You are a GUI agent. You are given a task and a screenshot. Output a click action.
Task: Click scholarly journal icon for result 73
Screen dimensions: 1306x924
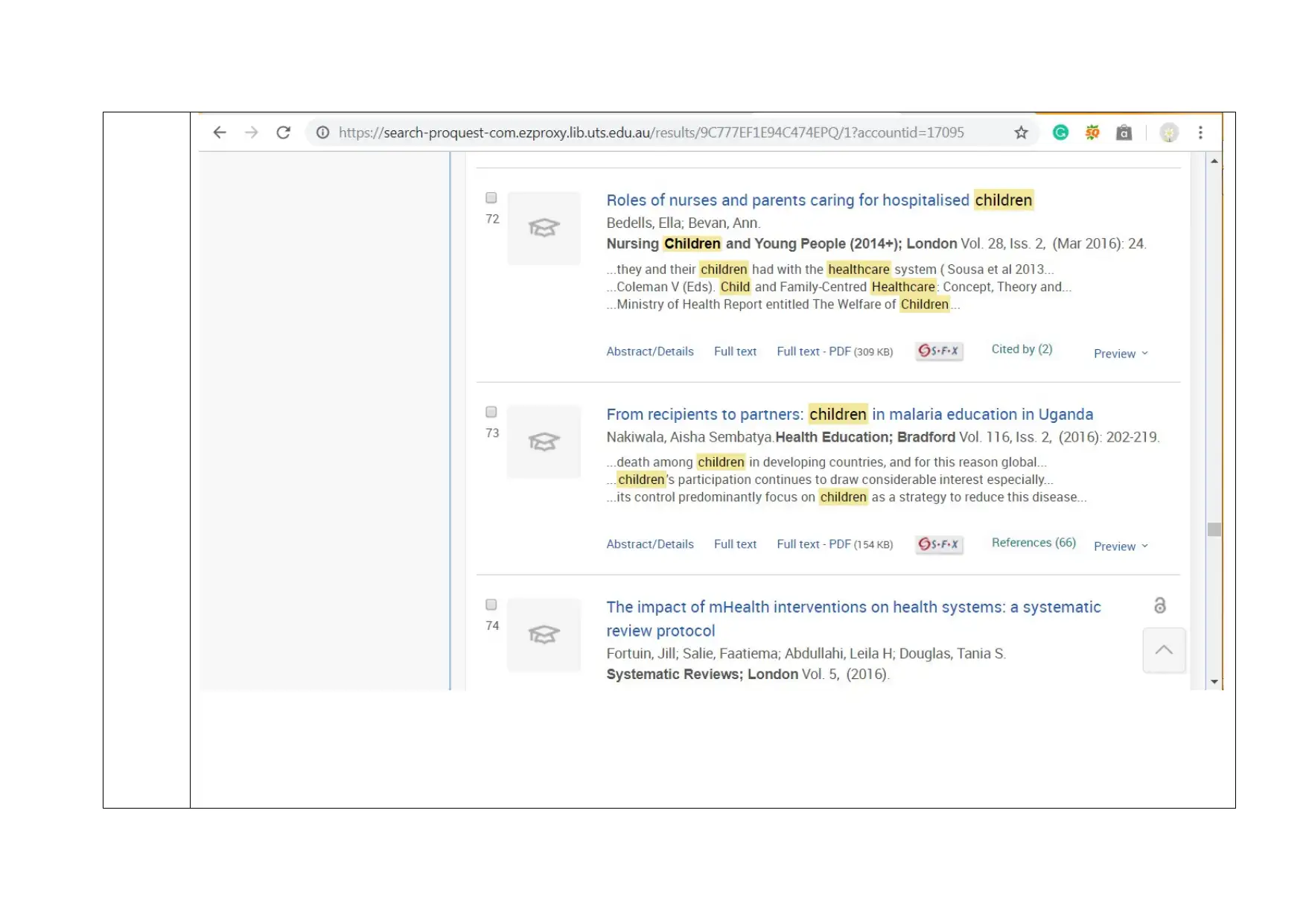pos(544,442)
